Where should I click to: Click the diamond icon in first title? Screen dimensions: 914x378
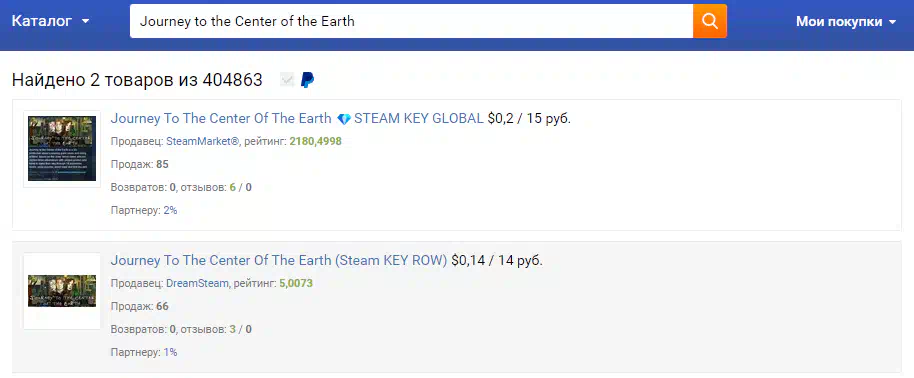[344, 119]
